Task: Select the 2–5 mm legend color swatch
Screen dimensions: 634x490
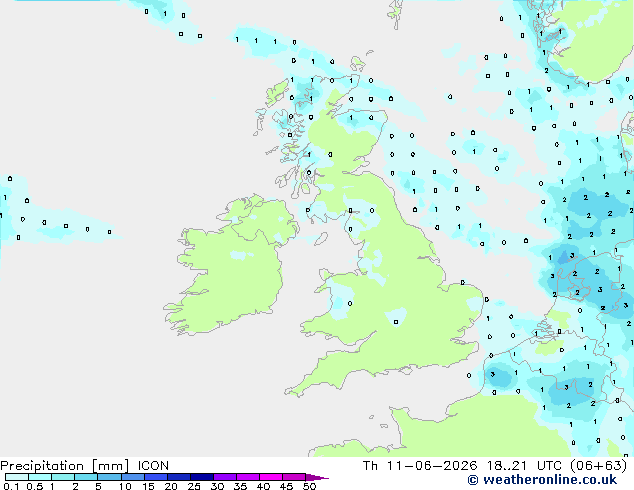Action: (x=86, y=477)
